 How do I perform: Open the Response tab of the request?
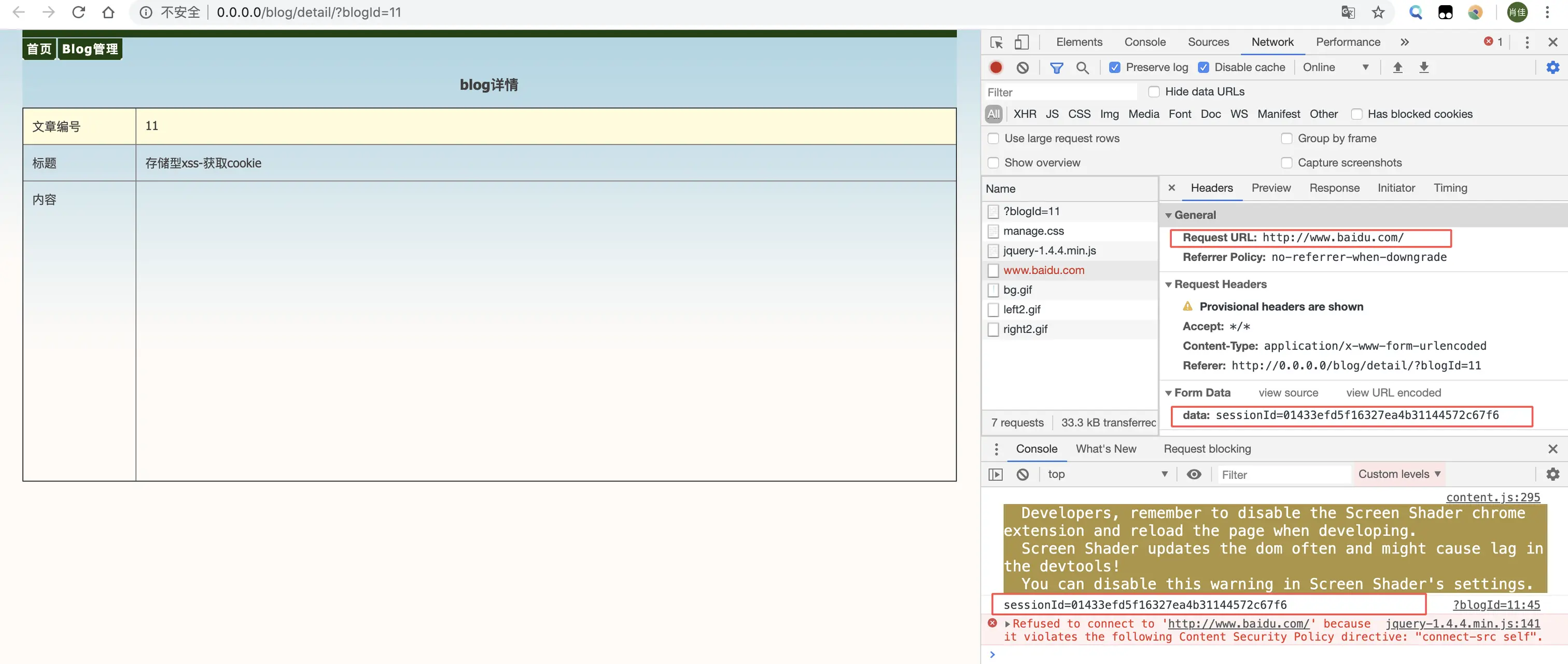(x=1334, y=188)
